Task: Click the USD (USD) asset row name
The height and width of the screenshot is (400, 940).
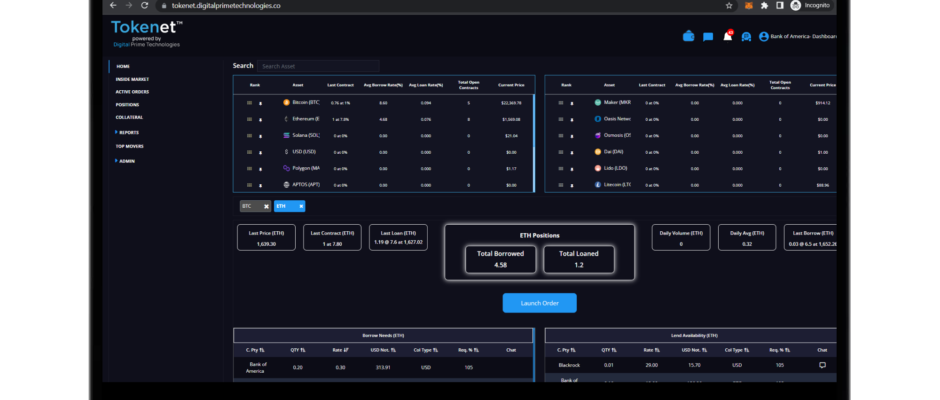Action: point(304,152)
